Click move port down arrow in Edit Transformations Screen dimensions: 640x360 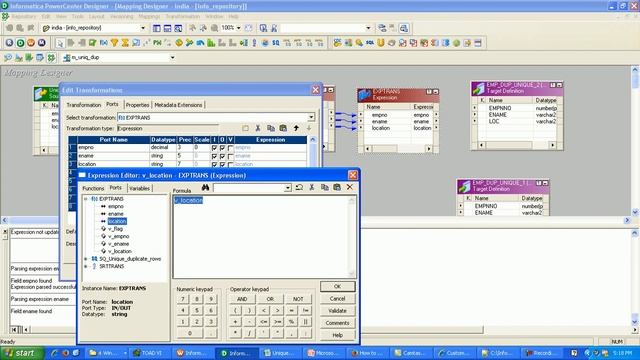(309, 128)
